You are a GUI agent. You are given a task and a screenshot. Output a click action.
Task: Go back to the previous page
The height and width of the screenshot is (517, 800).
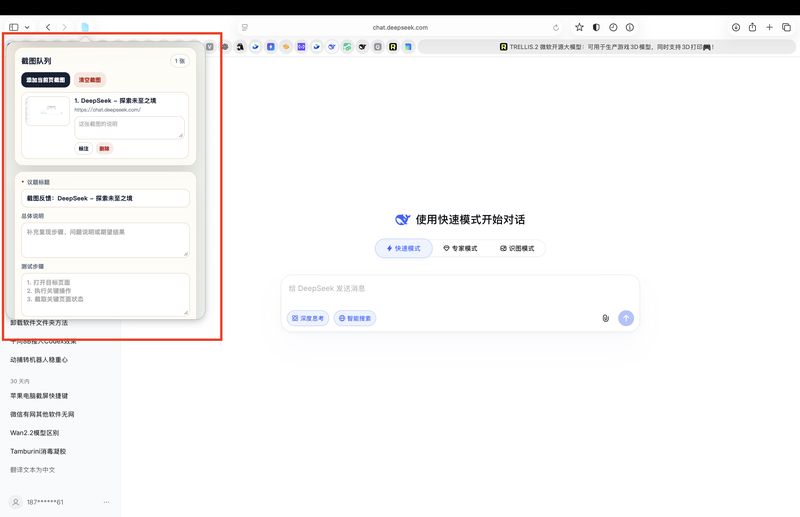pyautogui.click(x=48, y=27)
